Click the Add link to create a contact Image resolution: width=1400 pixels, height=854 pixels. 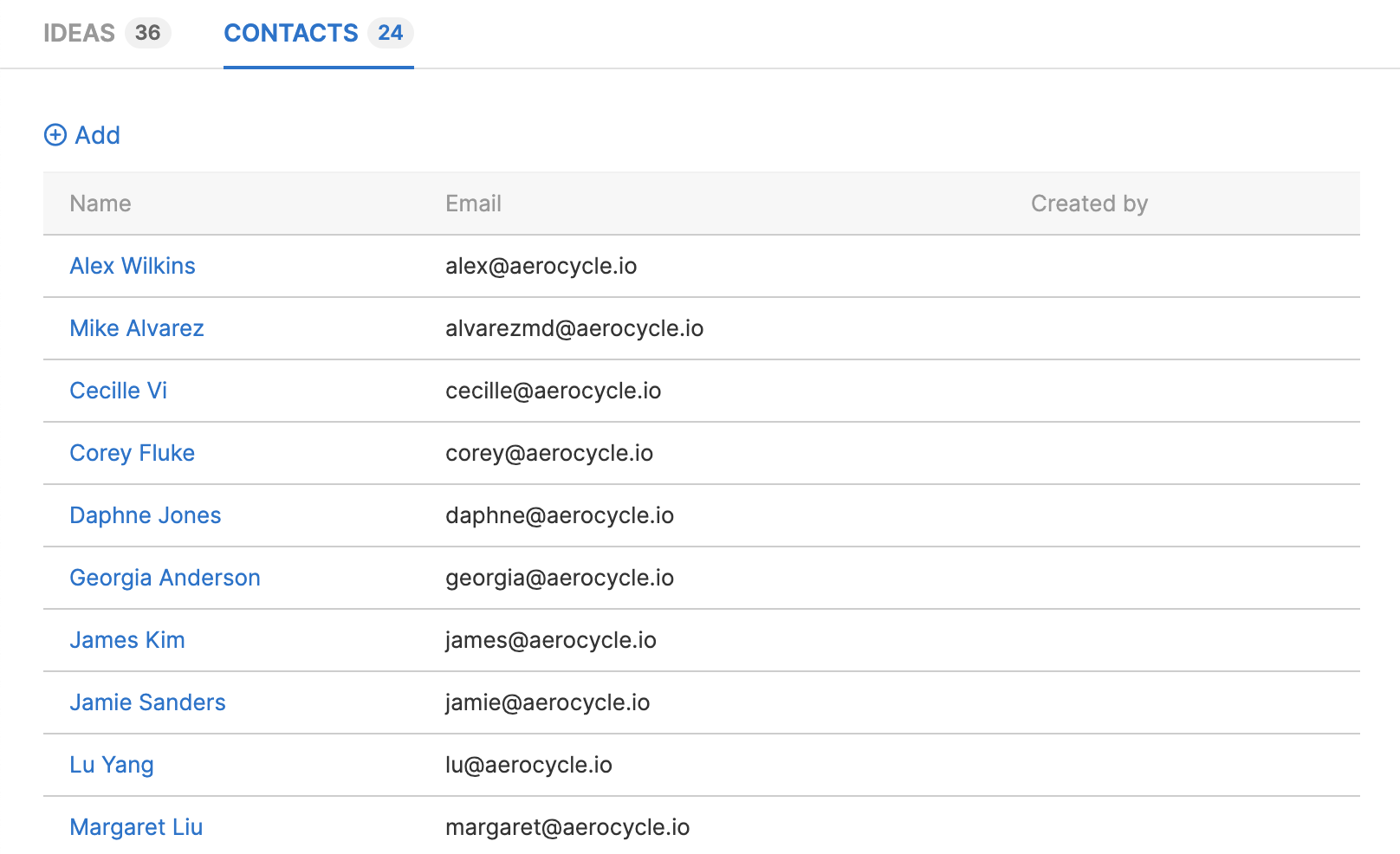(x=97, y=136)
